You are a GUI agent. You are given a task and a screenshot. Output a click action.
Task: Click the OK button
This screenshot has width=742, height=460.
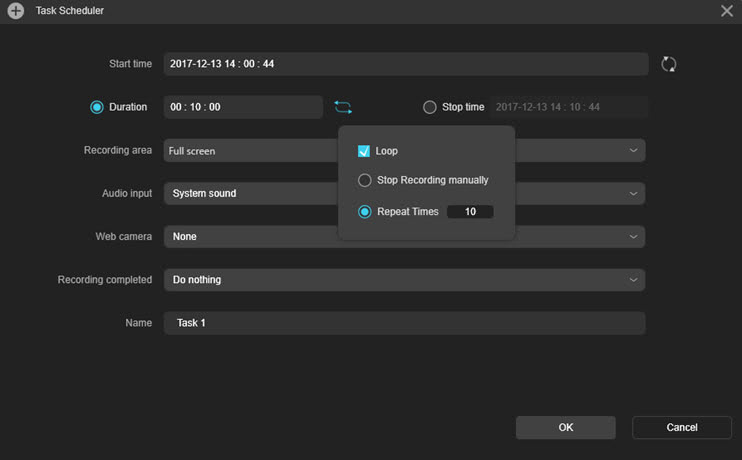(565, 427)
